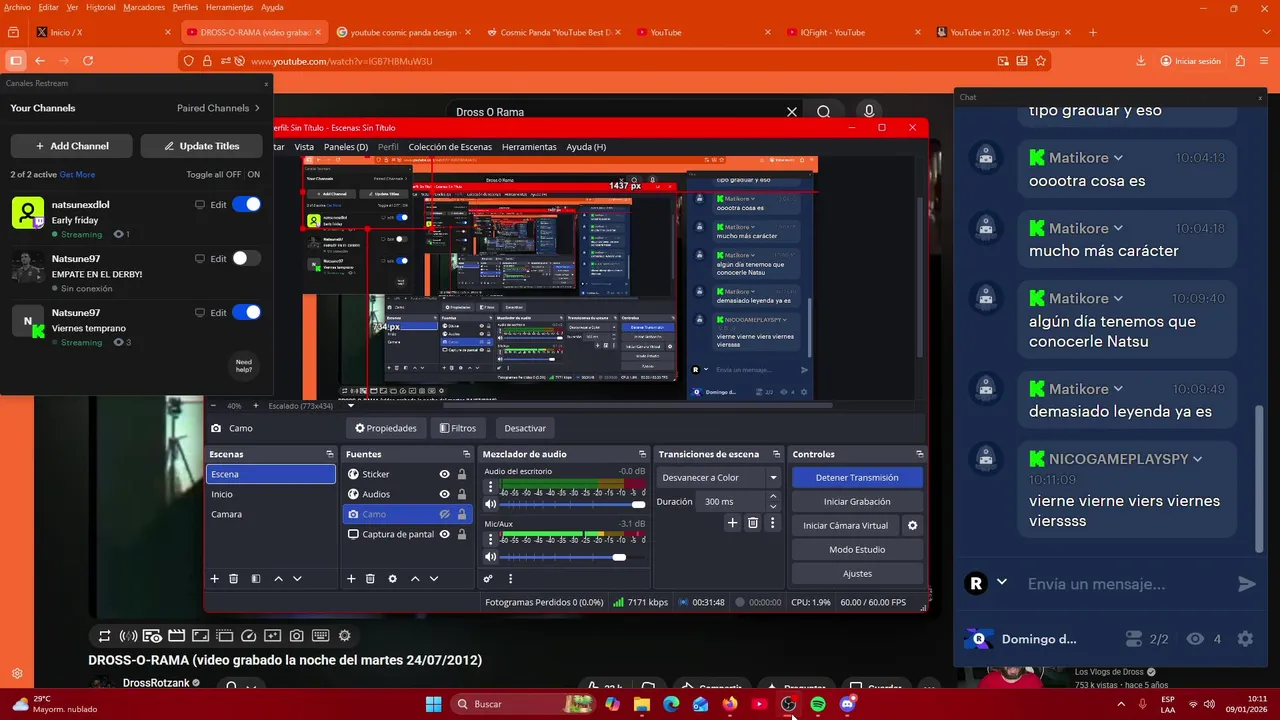
Task: Open Herramientas menu in OBS
Action: pyautogui.click(x=529, y=147)
